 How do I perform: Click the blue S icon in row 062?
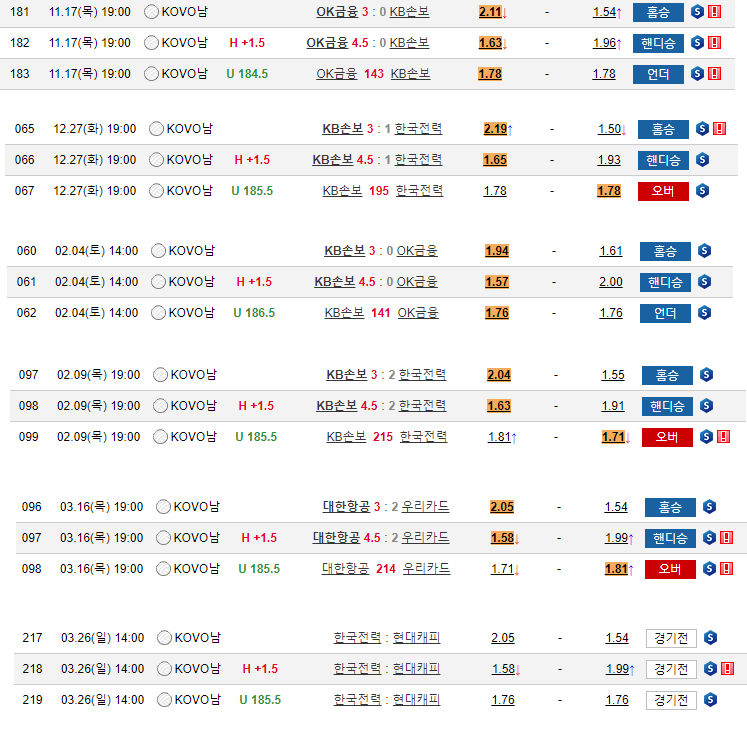(x=704, y=313)
